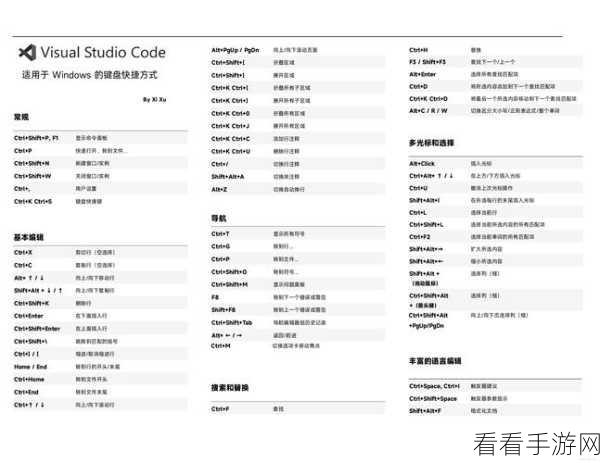Click the "Alt+Enter" shortcut entry
600x463 pixels.
click(x=422, y=74)
